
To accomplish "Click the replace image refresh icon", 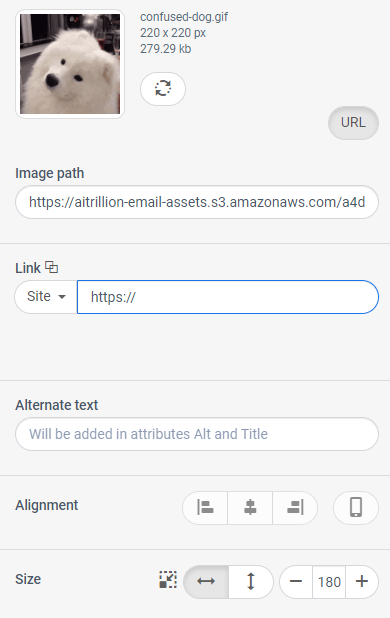I will coord(163,88).
